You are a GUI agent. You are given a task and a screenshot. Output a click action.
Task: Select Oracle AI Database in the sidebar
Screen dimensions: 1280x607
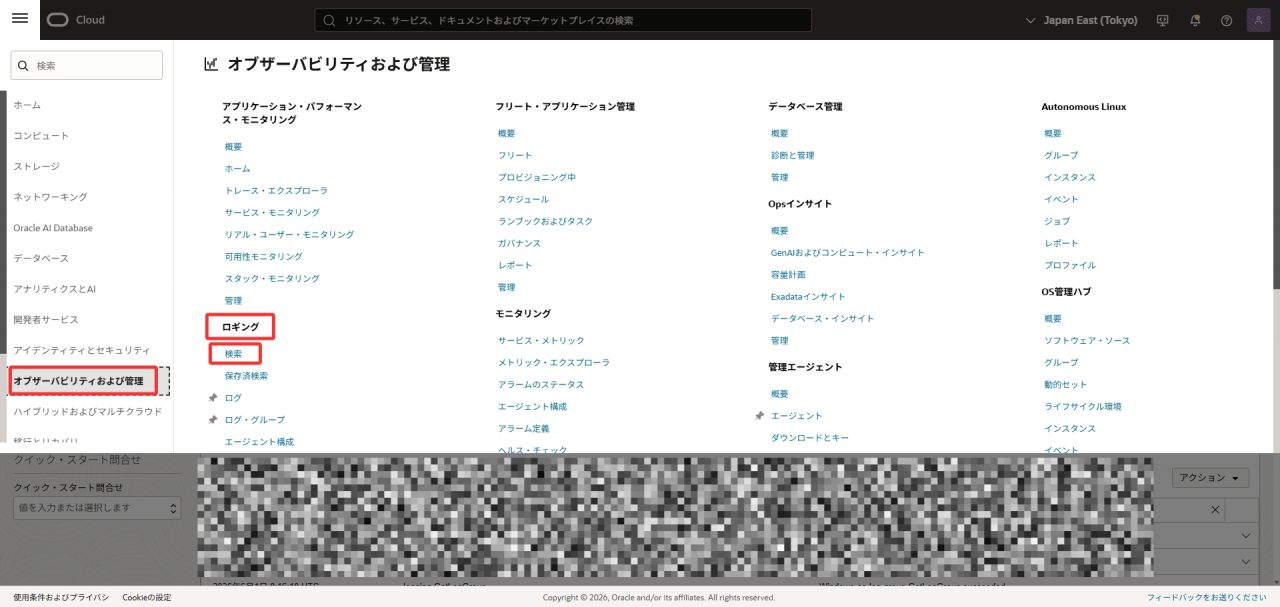(x=53, y=228)
